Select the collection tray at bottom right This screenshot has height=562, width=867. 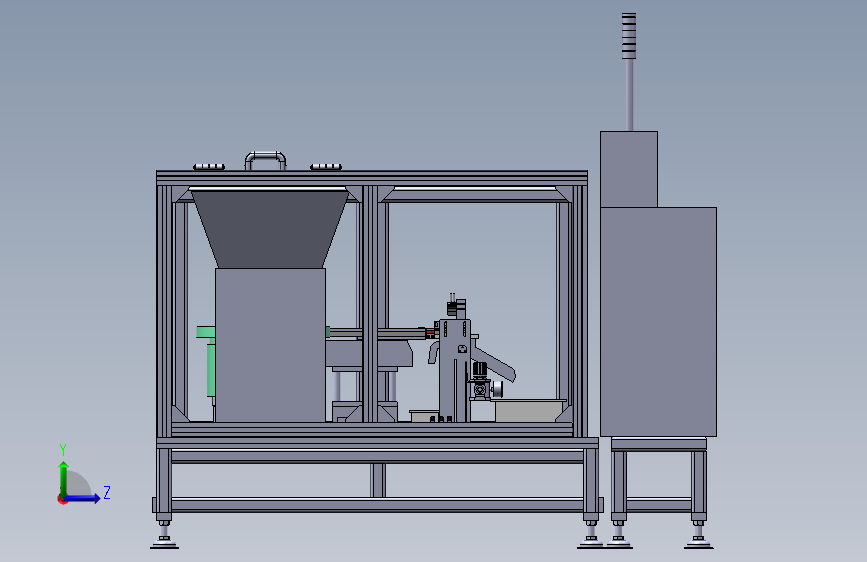tap(530, 410)
